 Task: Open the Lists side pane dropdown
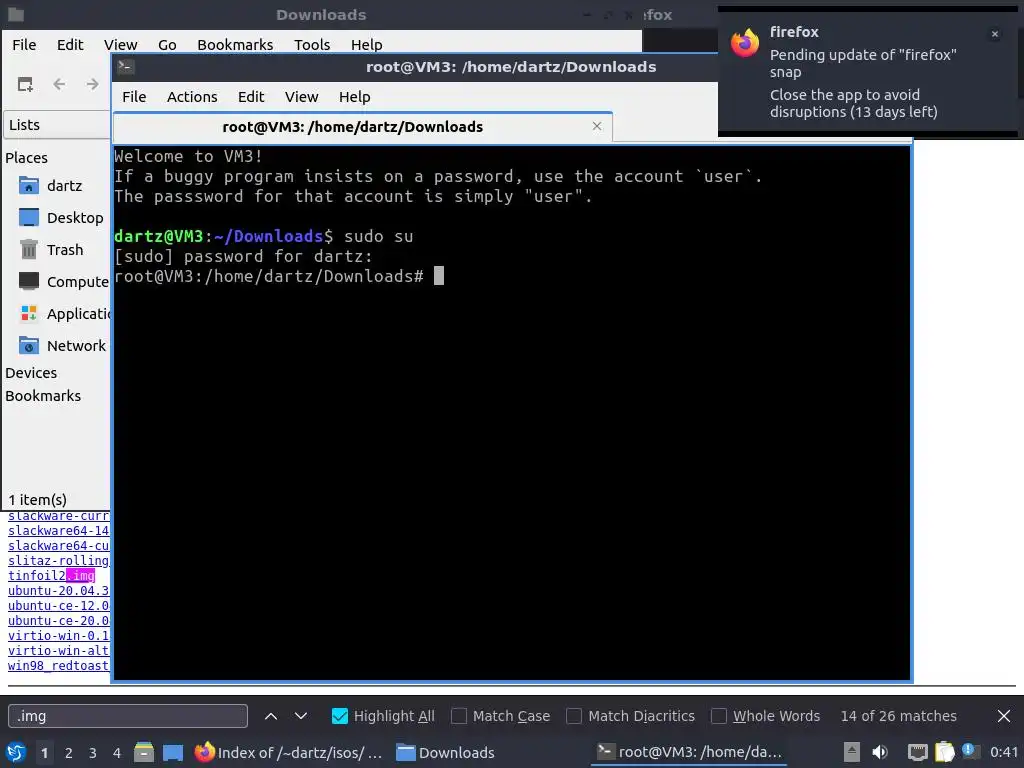[57, 125]
